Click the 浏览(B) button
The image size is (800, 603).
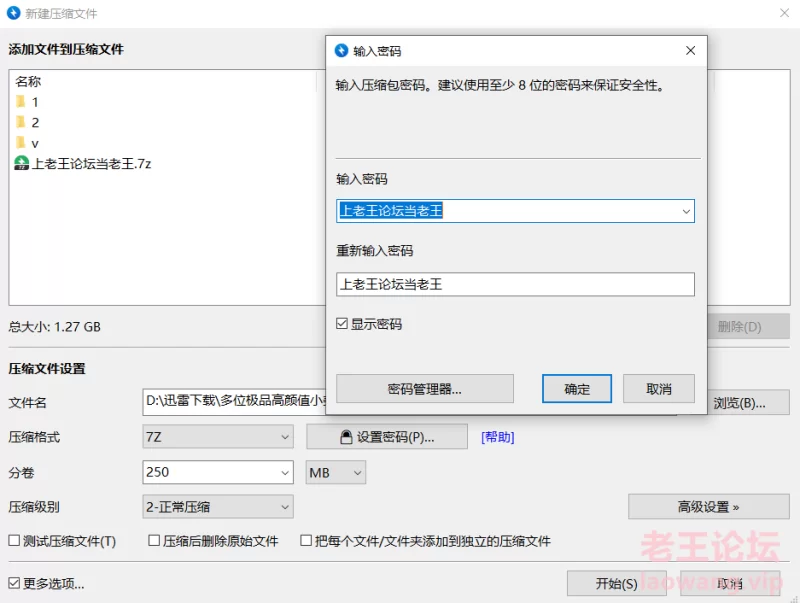point(748,403)
